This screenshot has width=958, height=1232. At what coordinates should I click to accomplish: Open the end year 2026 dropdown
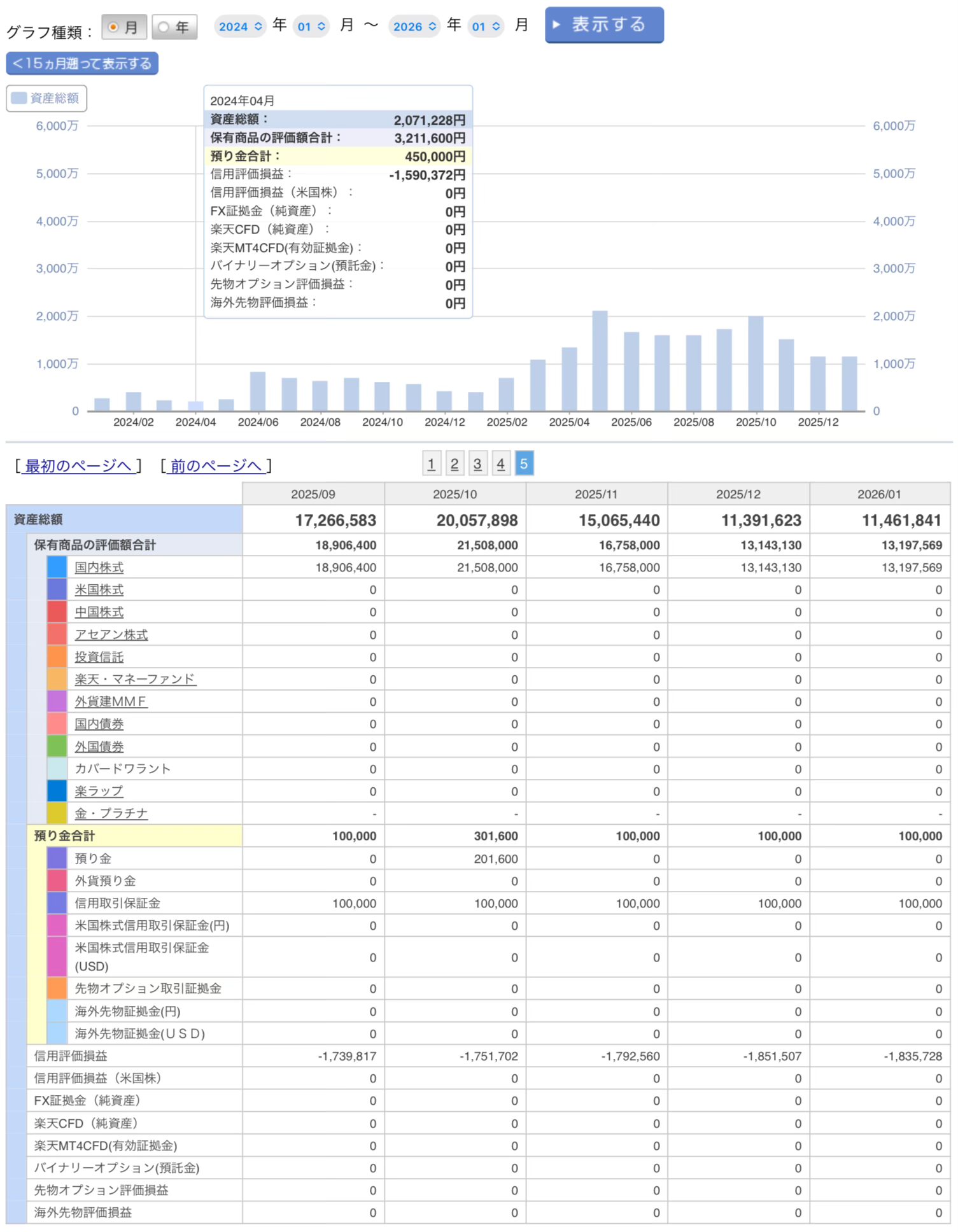[414, 27]
